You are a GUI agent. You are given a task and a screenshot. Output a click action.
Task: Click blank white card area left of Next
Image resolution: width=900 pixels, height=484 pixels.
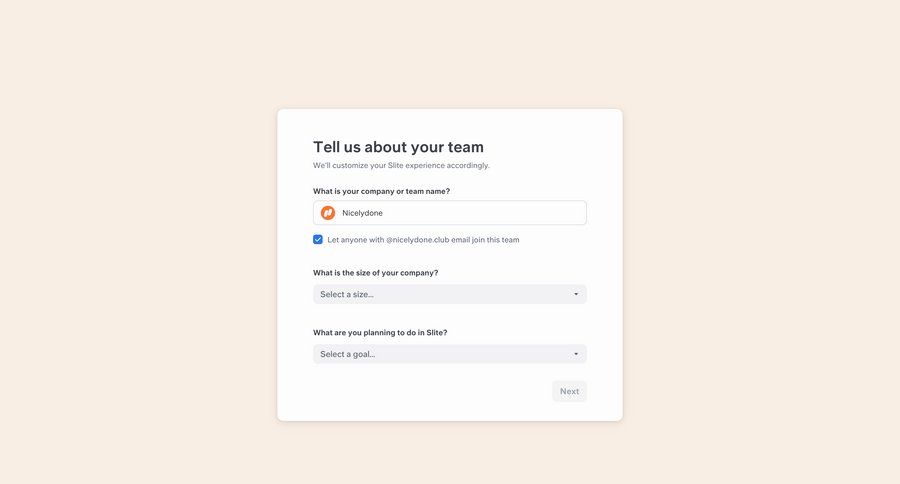tap(420, 391)
